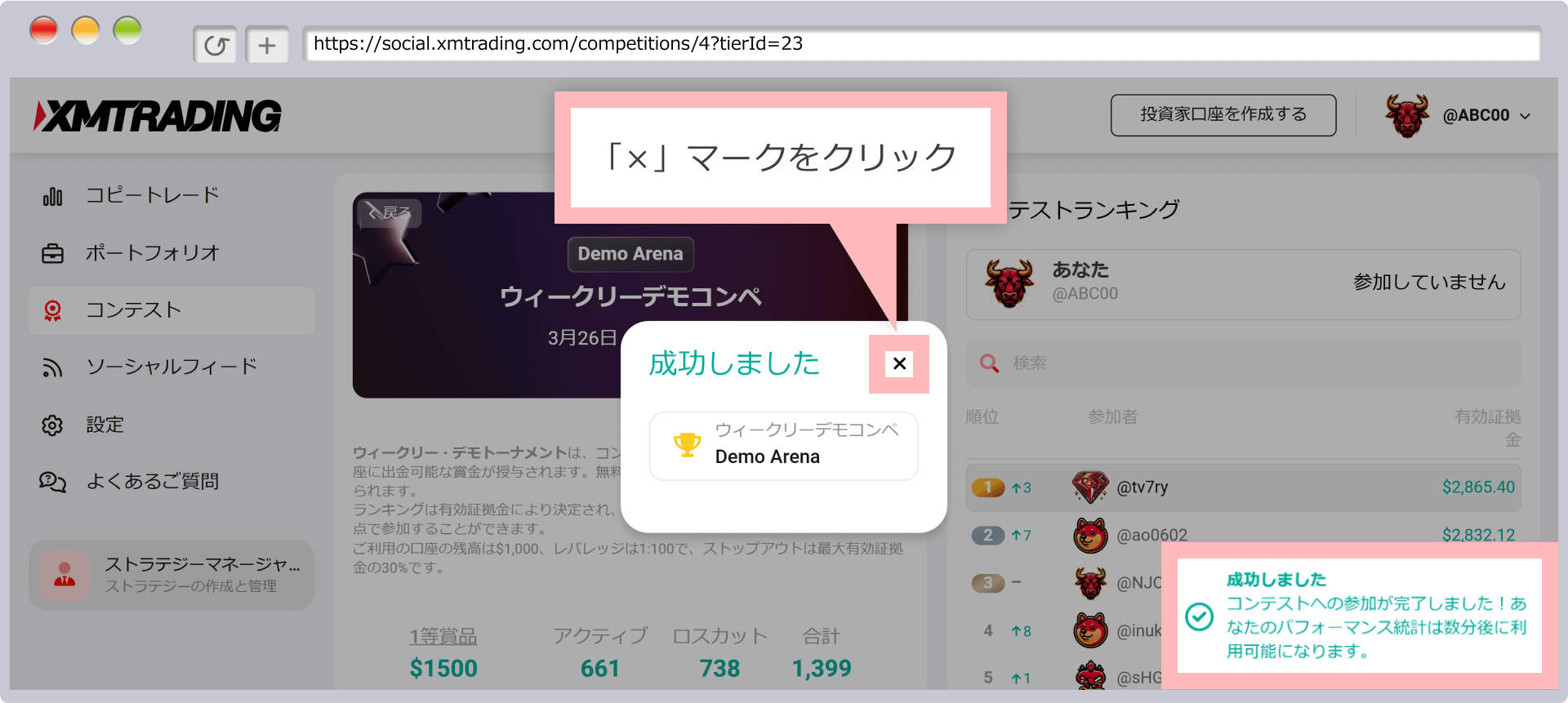The width and height of the screenshot is (1568, 703).
Task: Select コンテスト in sidebar
Action: pyautogui.click(x=171, y=310)
